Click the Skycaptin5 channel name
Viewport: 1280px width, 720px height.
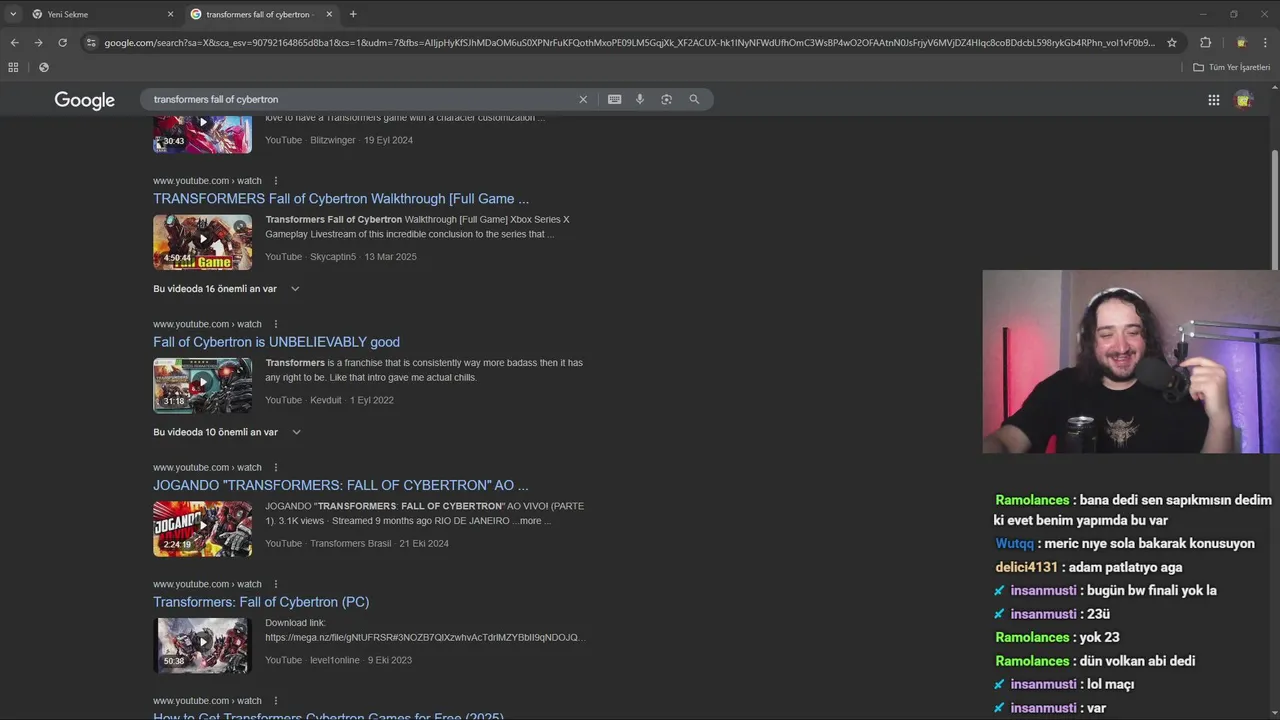tap(333, 257)
